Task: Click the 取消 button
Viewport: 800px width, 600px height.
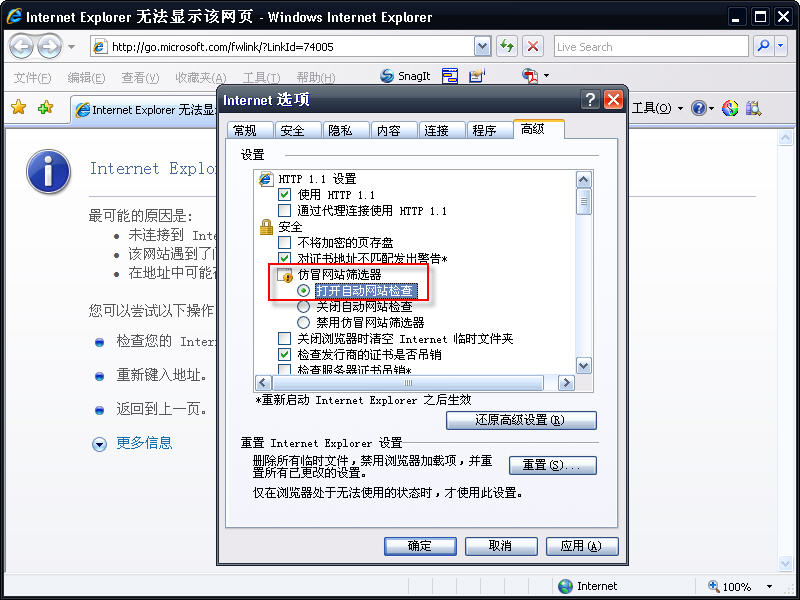Action: click(501, 546)
